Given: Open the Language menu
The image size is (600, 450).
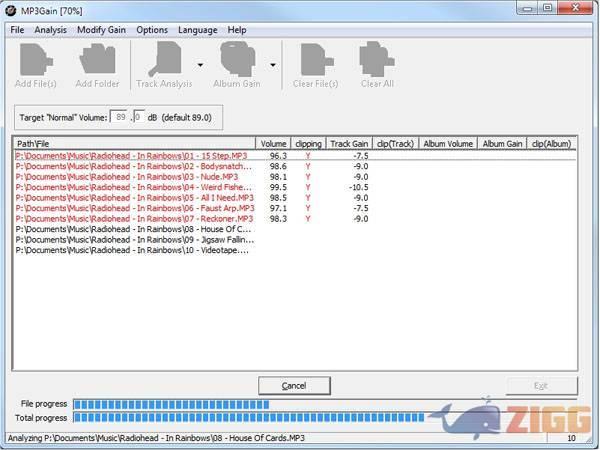Looking at the screenshot, I should pos(197,30).
